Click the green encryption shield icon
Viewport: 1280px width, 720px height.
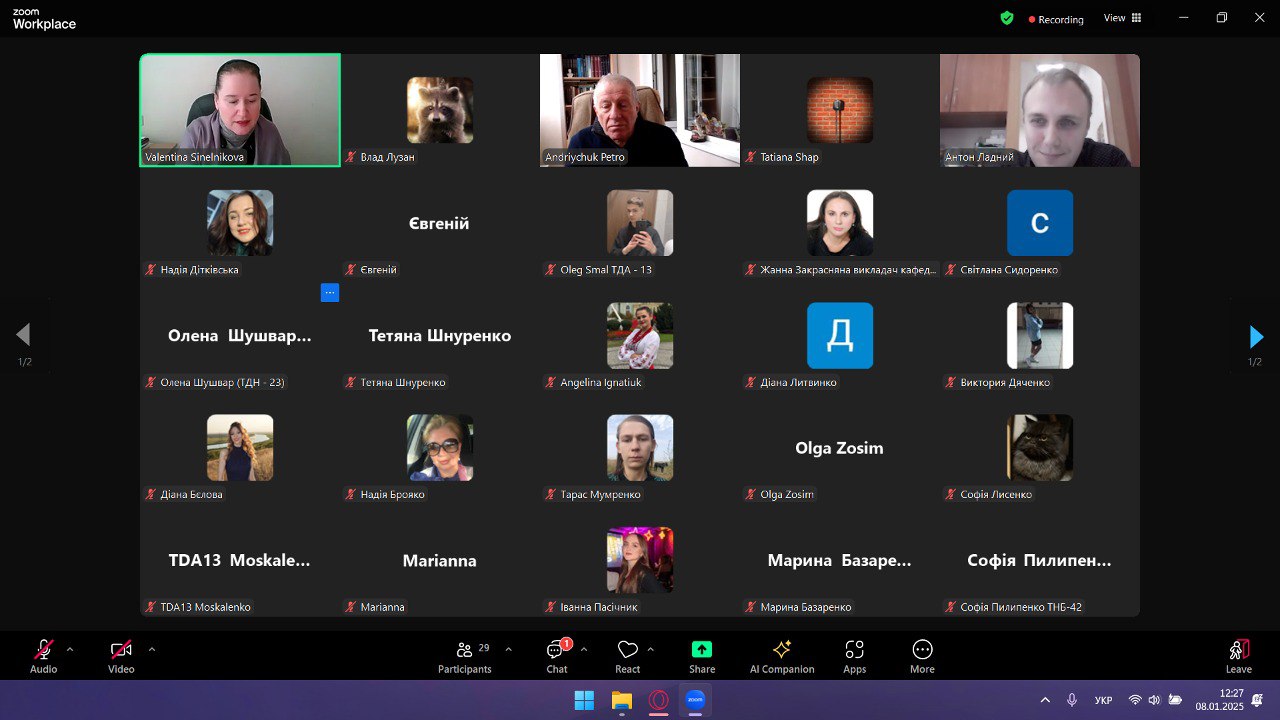click(1007, 18)
